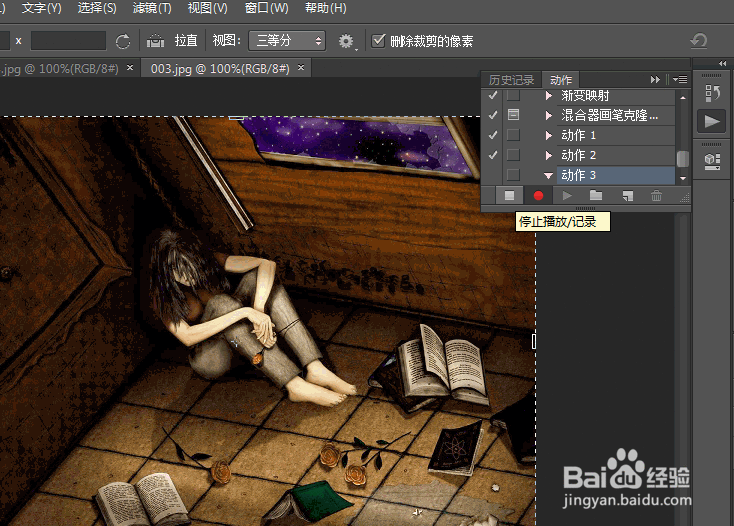Open the 文字(Y) menu
This screenshot has width=734, height=526.
coord(41,8)
